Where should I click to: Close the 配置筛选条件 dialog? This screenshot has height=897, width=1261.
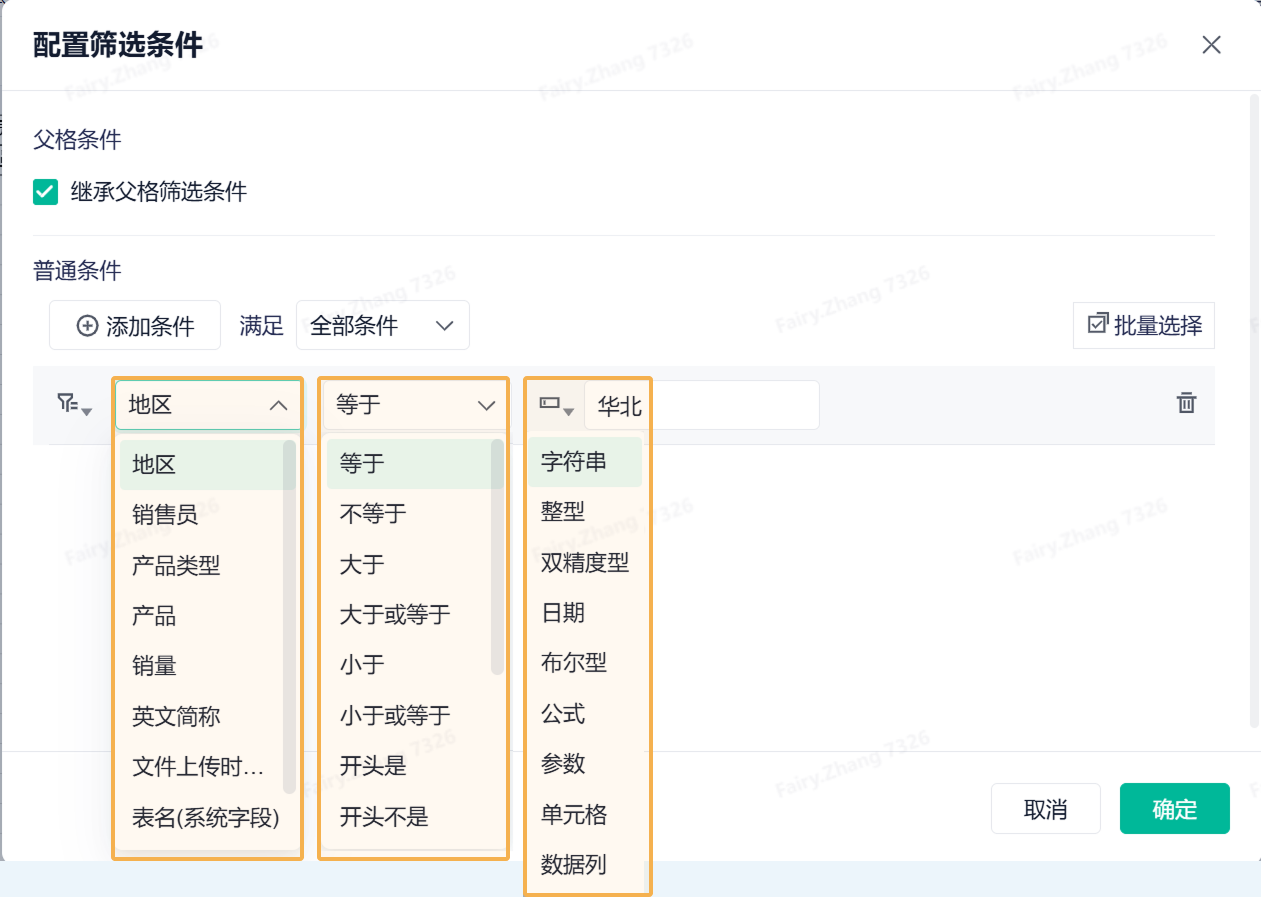tap(1211, 45)
